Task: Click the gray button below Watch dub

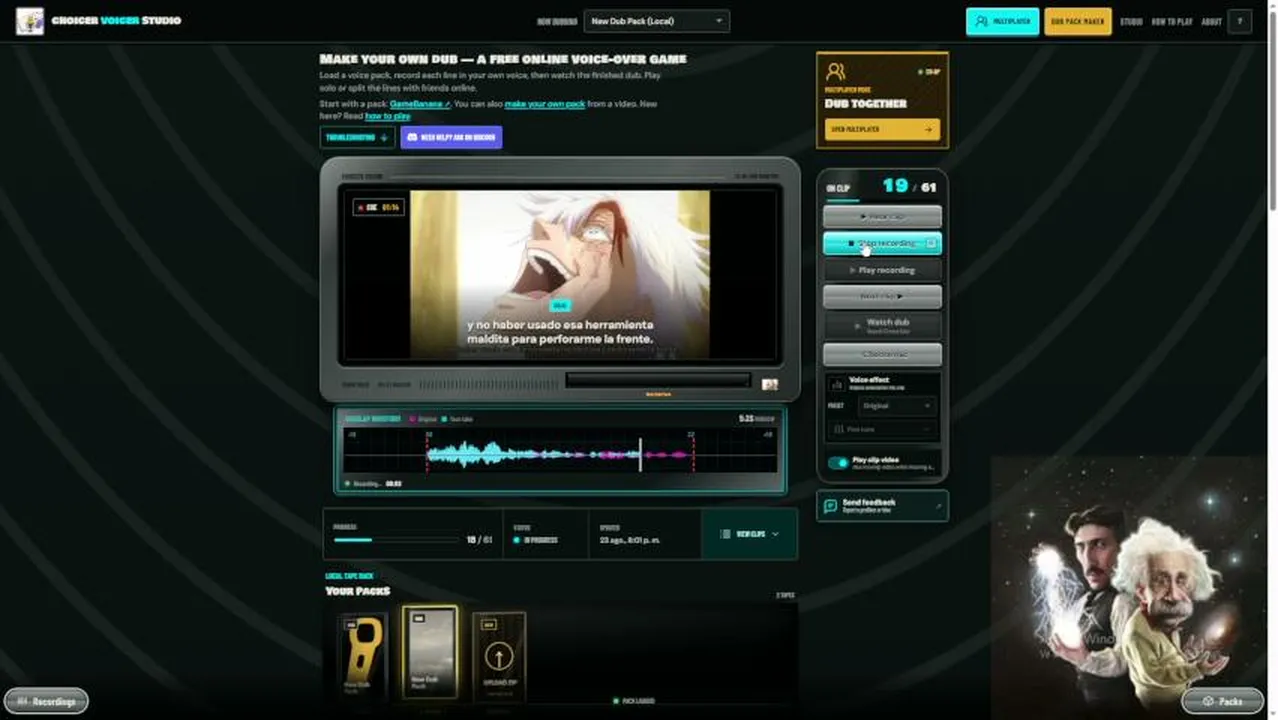Action: point(882,354)
